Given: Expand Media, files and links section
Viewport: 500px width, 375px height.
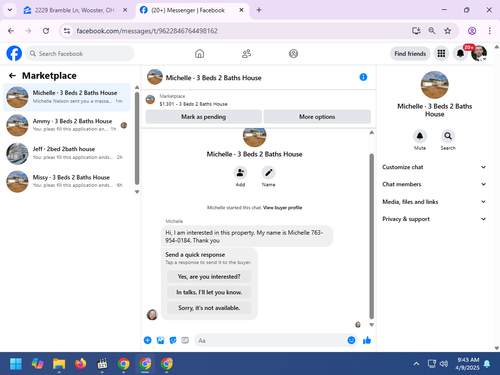Looking at the screenshot, I should click(434, 202).
